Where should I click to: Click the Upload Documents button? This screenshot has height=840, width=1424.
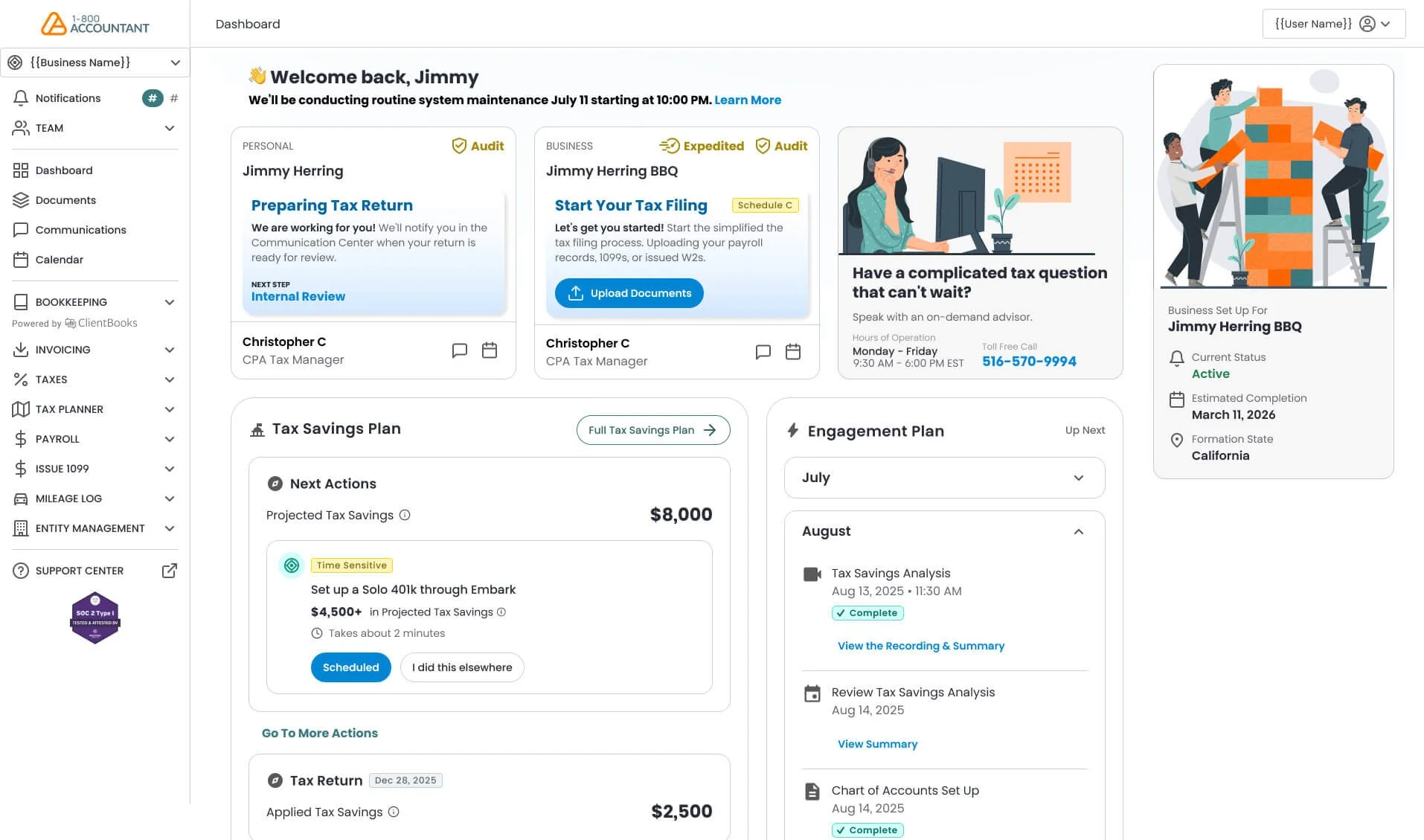coord(629,293)
